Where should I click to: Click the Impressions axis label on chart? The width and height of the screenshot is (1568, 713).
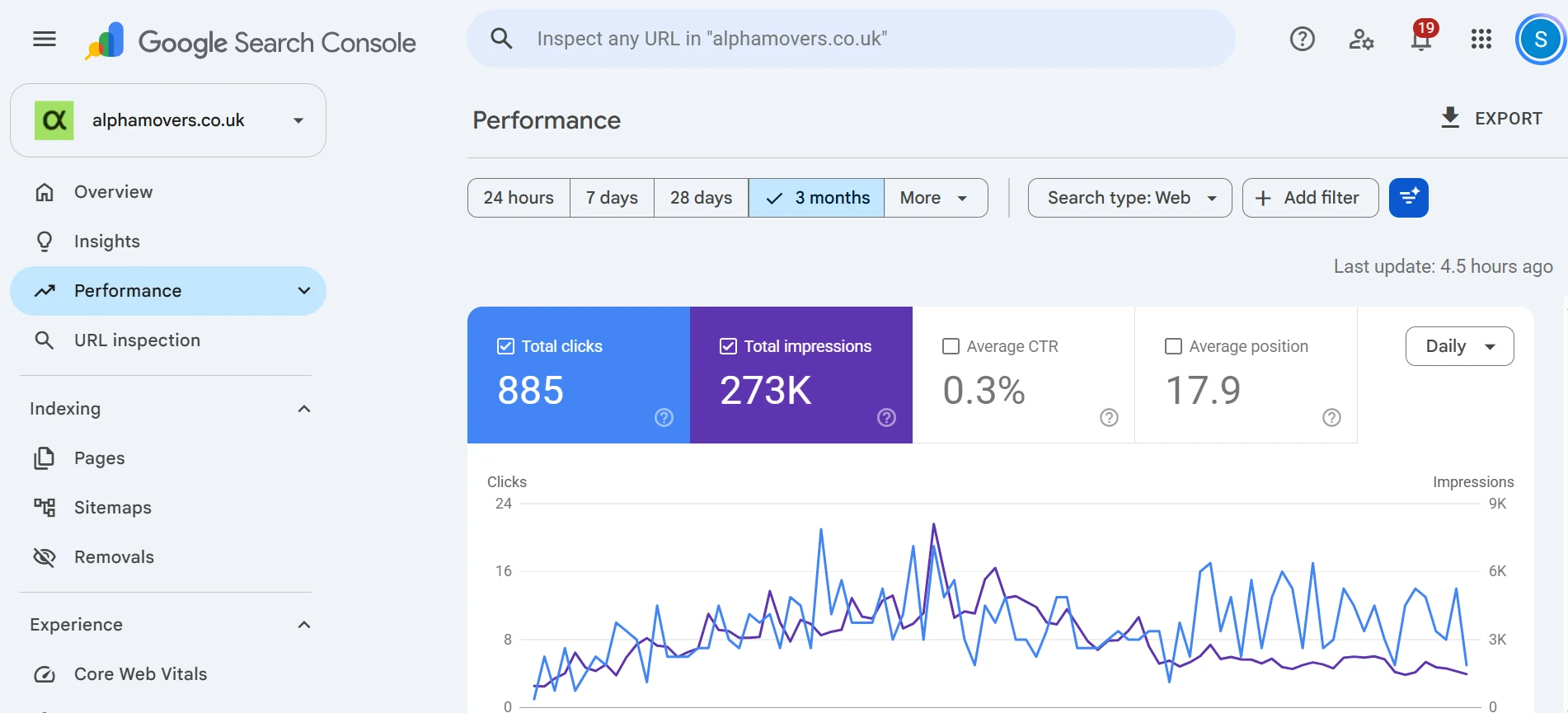click(x=1473, y=482)
